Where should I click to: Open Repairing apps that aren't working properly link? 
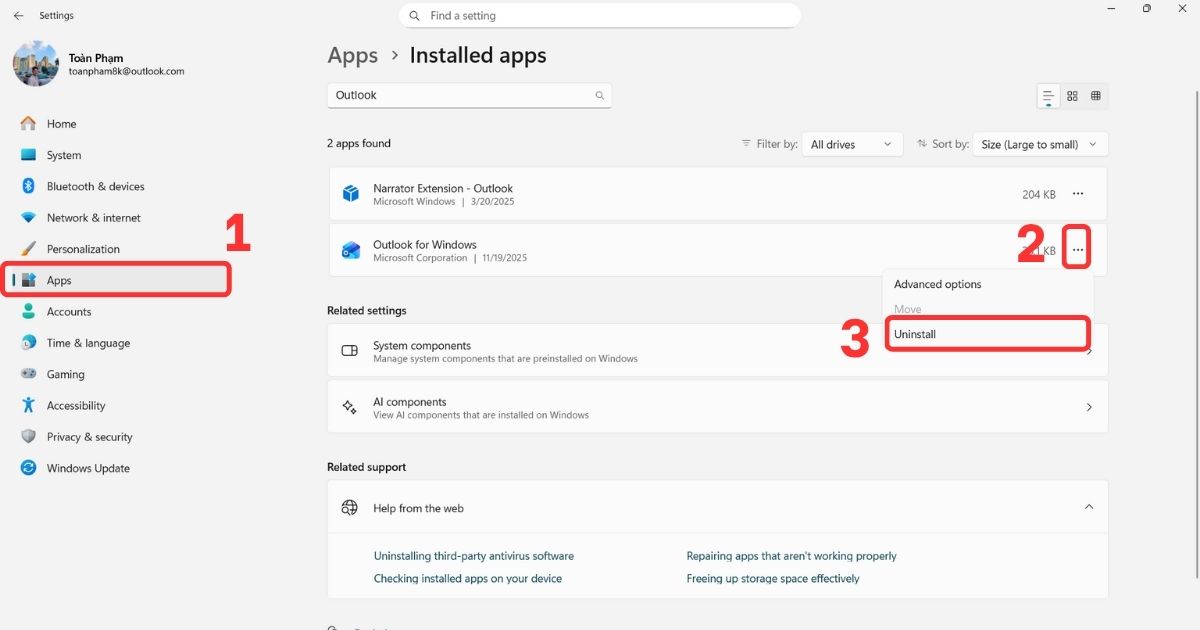[x=791, y=556]
